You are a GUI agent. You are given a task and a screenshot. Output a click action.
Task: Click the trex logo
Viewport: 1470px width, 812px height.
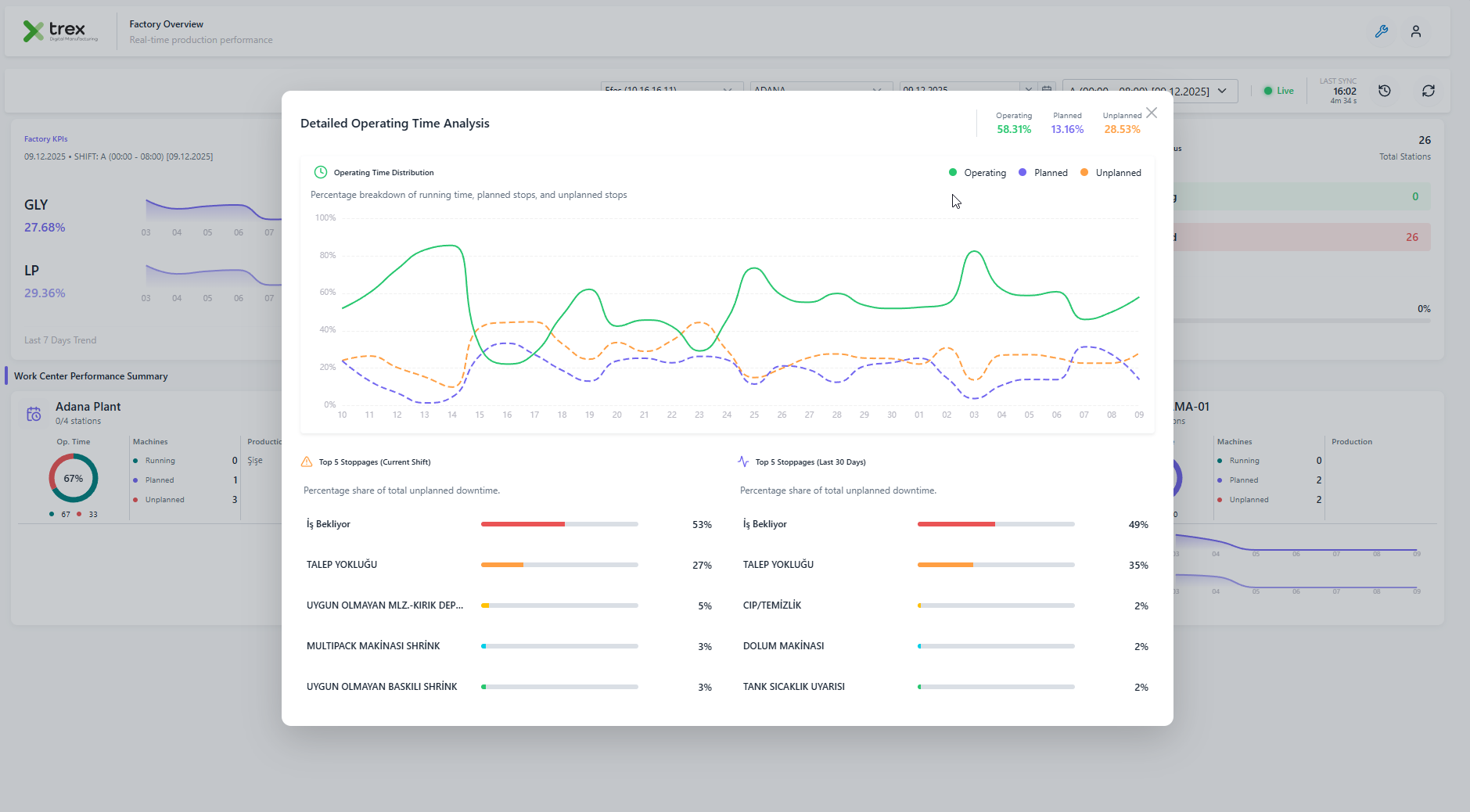(x=60, y=31)
